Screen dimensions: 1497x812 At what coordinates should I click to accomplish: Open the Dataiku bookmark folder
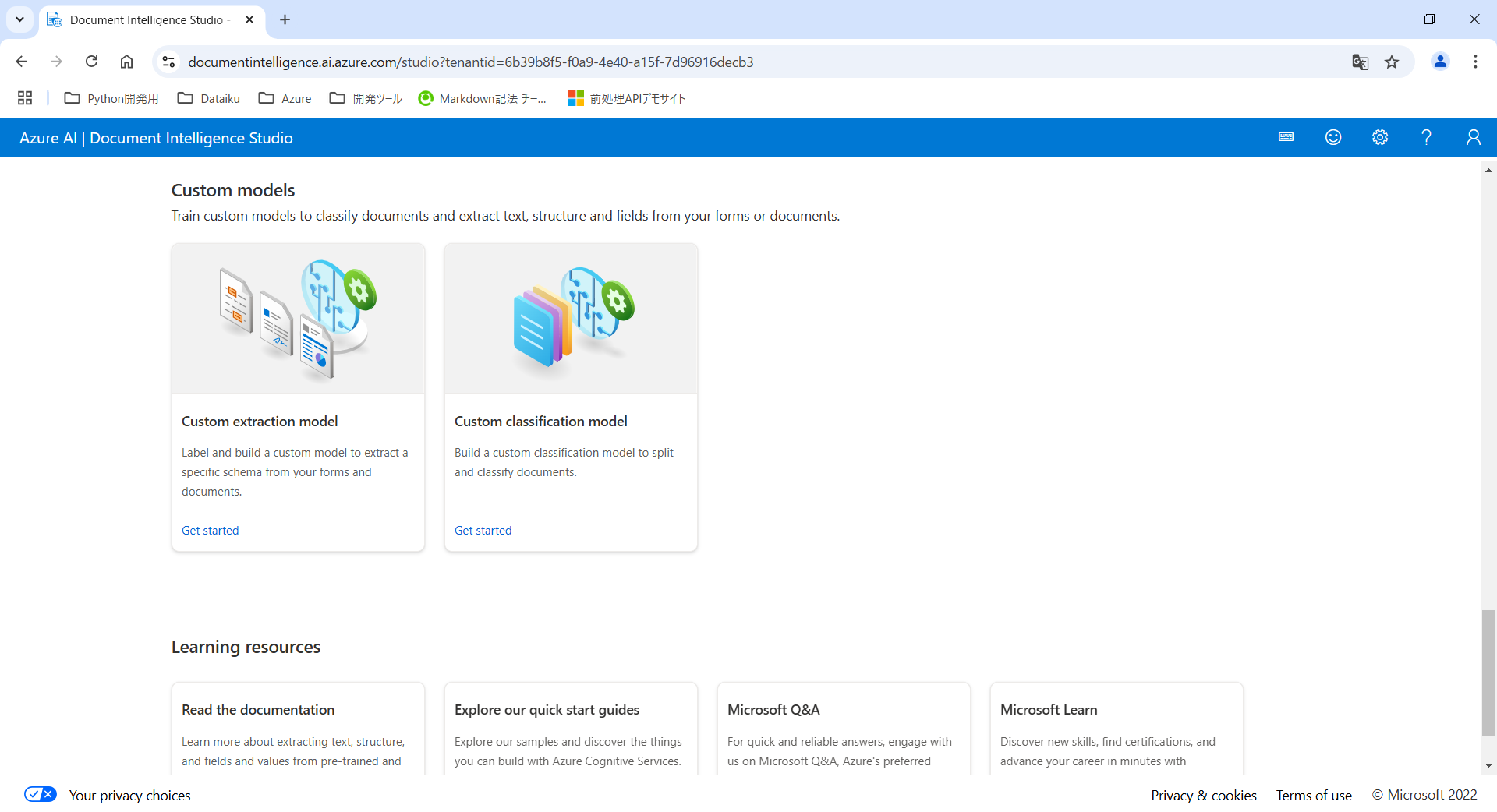(208, 98)
